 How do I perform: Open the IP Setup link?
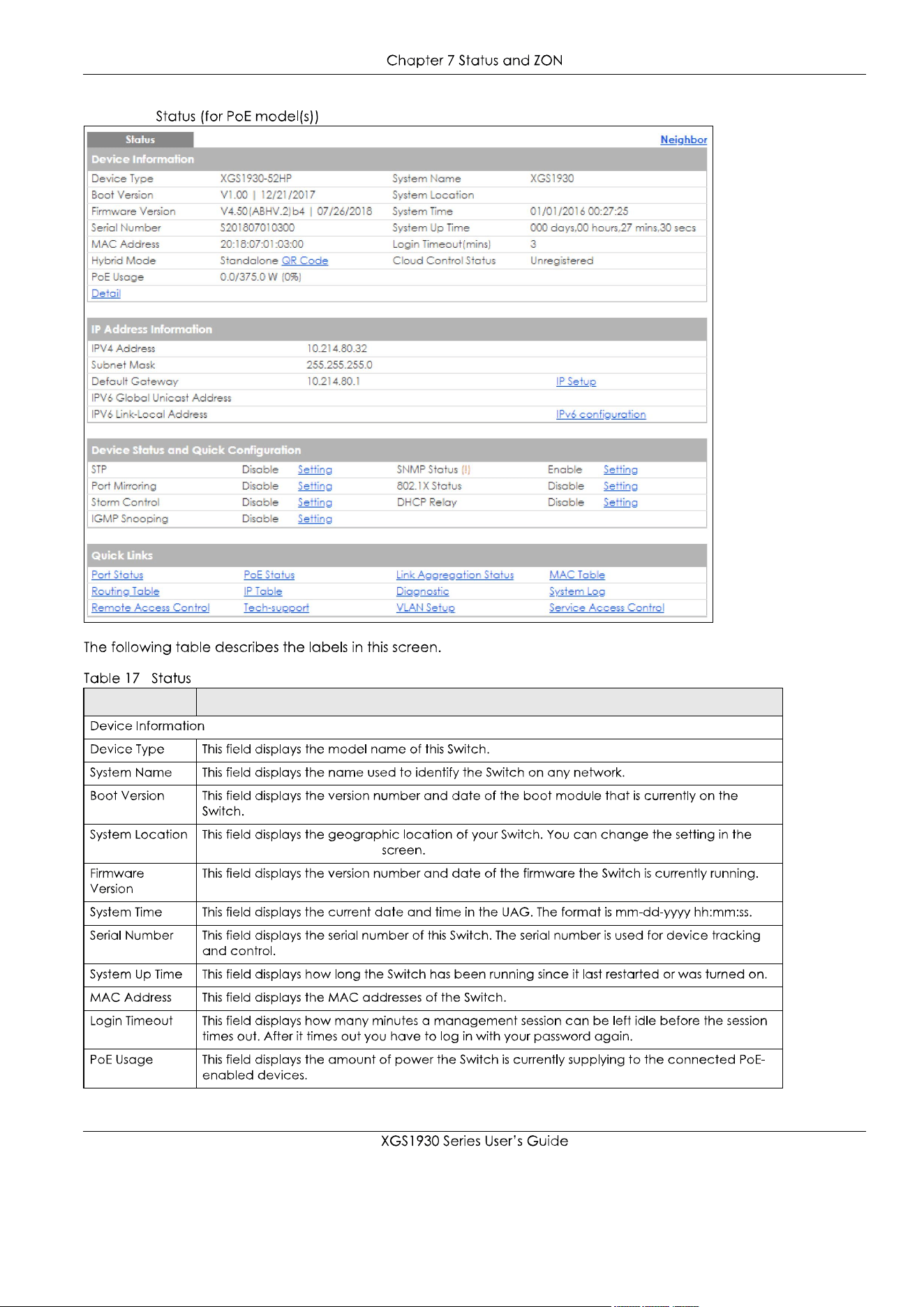click(576, 381)
